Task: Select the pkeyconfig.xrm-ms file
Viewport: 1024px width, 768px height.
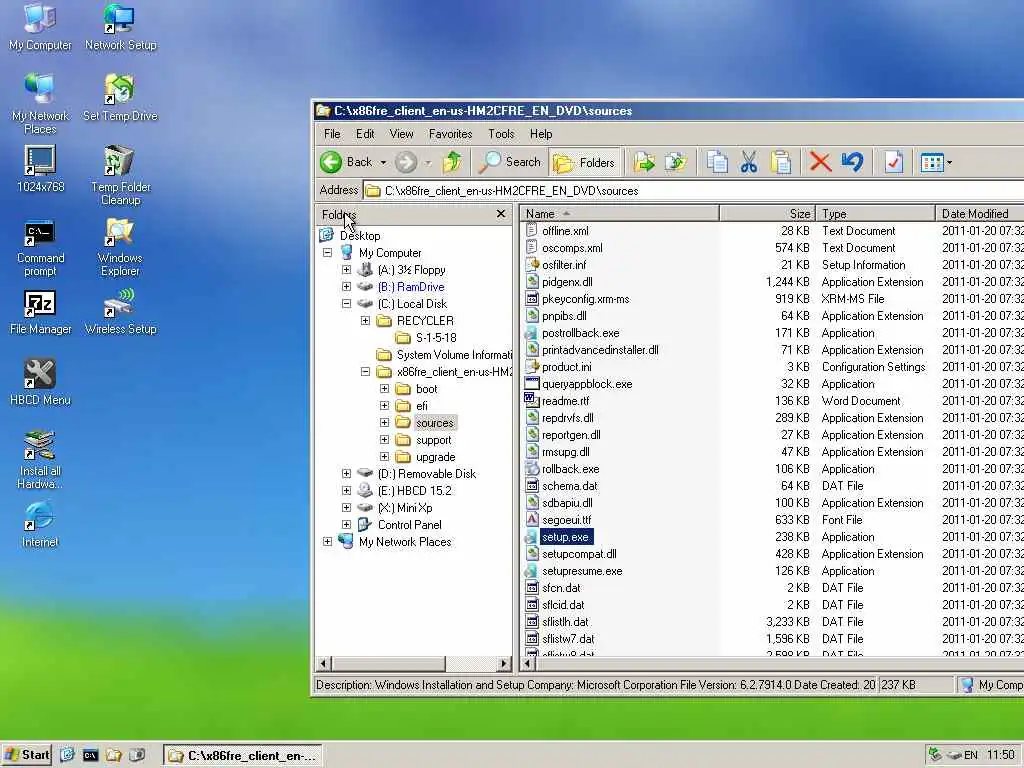Action: coord(586,299)
